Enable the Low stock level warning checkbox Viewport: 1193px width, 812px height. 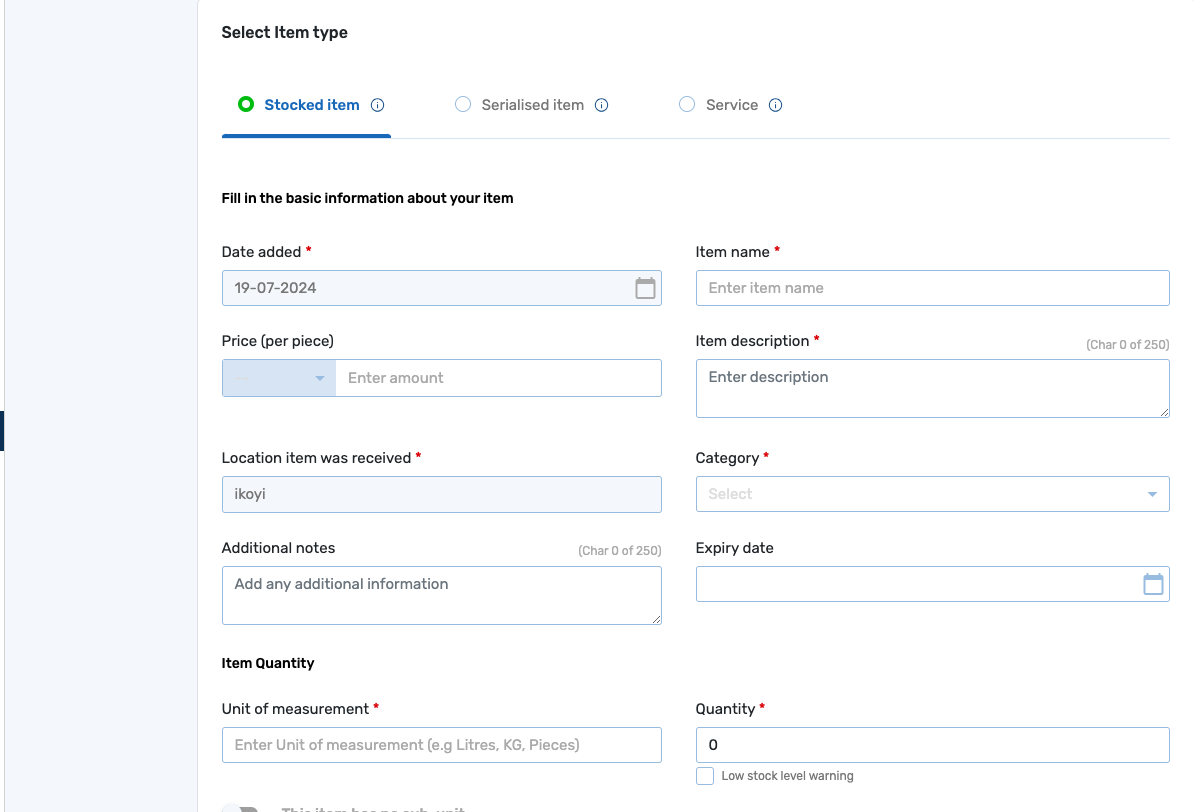(704, 775)
